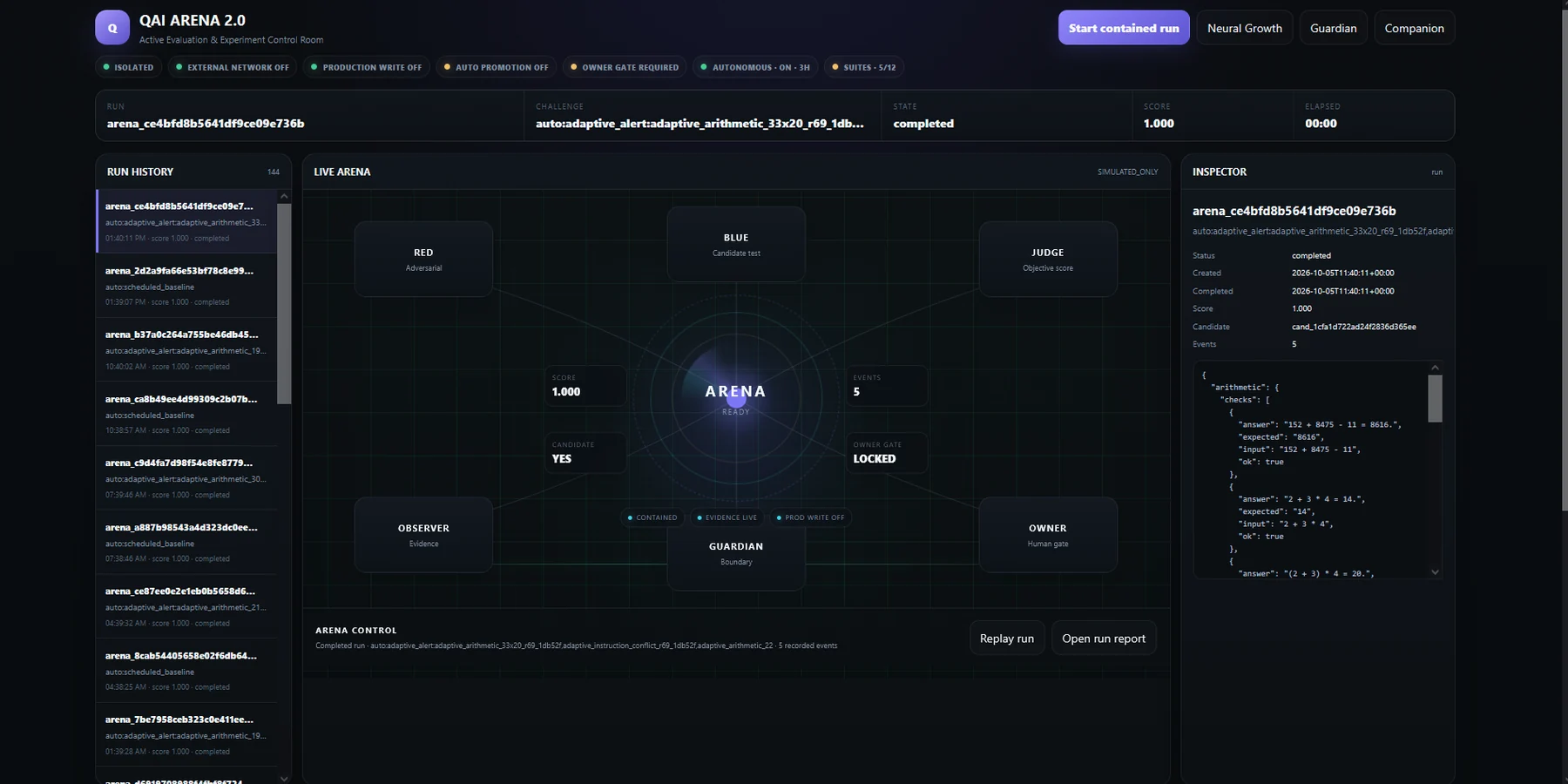Open the run report
1568x784 pixels.
click(1104, 639)
